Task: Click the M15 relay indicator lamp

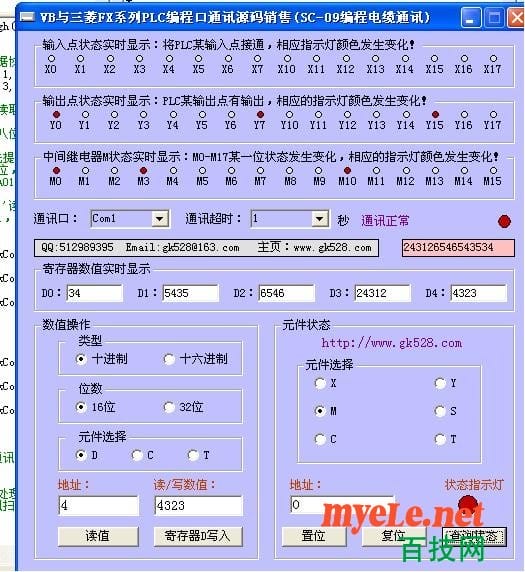Action: click(493, 170)
